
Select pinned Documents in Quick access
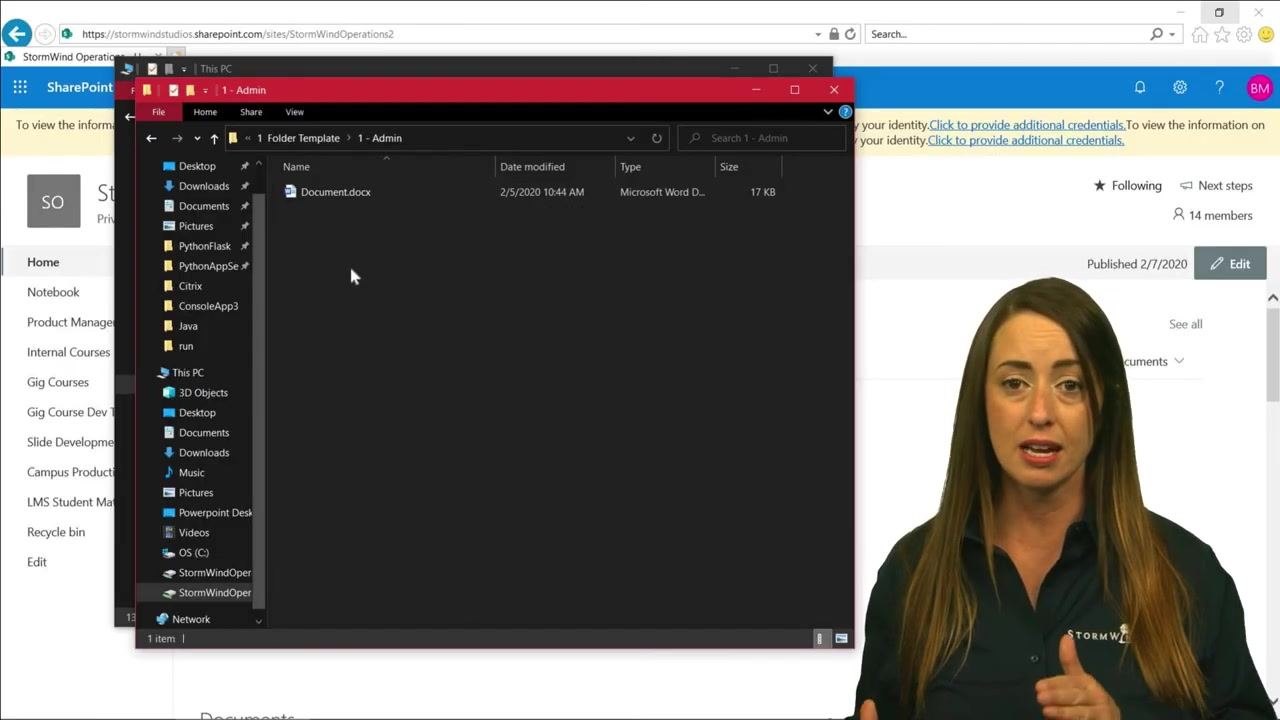[204, 206]
